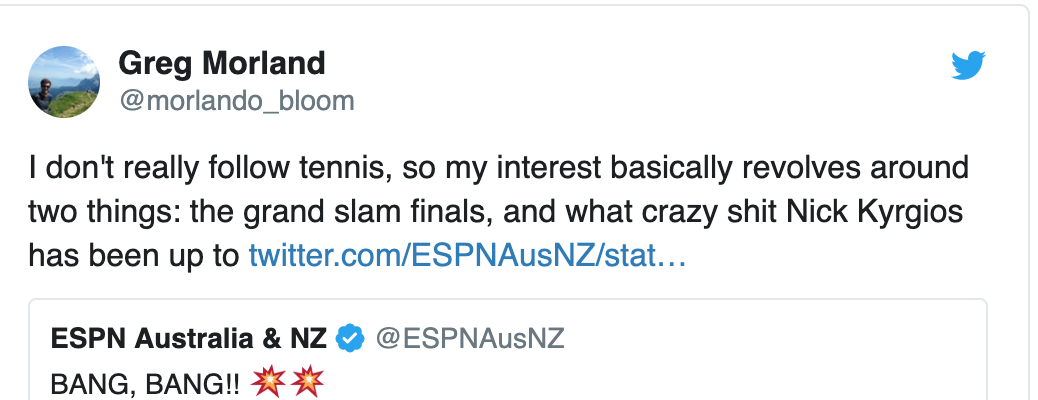Click the ESPN Australia & NZ name

click(x=189, y=339)
